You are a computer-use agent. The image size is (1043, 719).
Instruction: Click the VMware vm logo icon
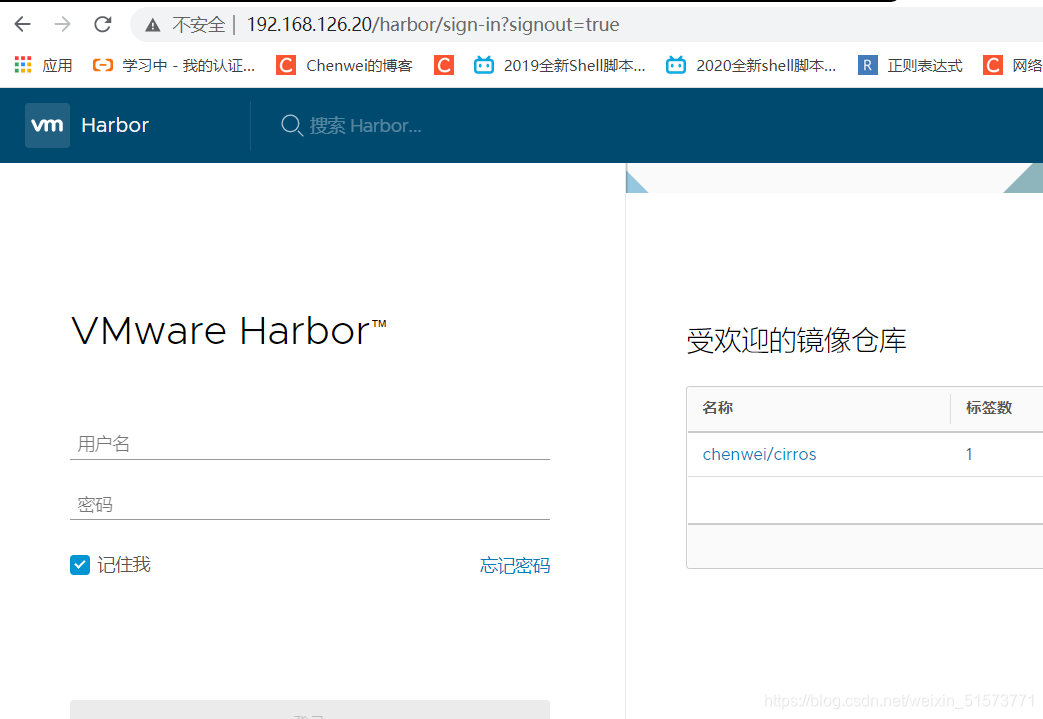point(47,125)
